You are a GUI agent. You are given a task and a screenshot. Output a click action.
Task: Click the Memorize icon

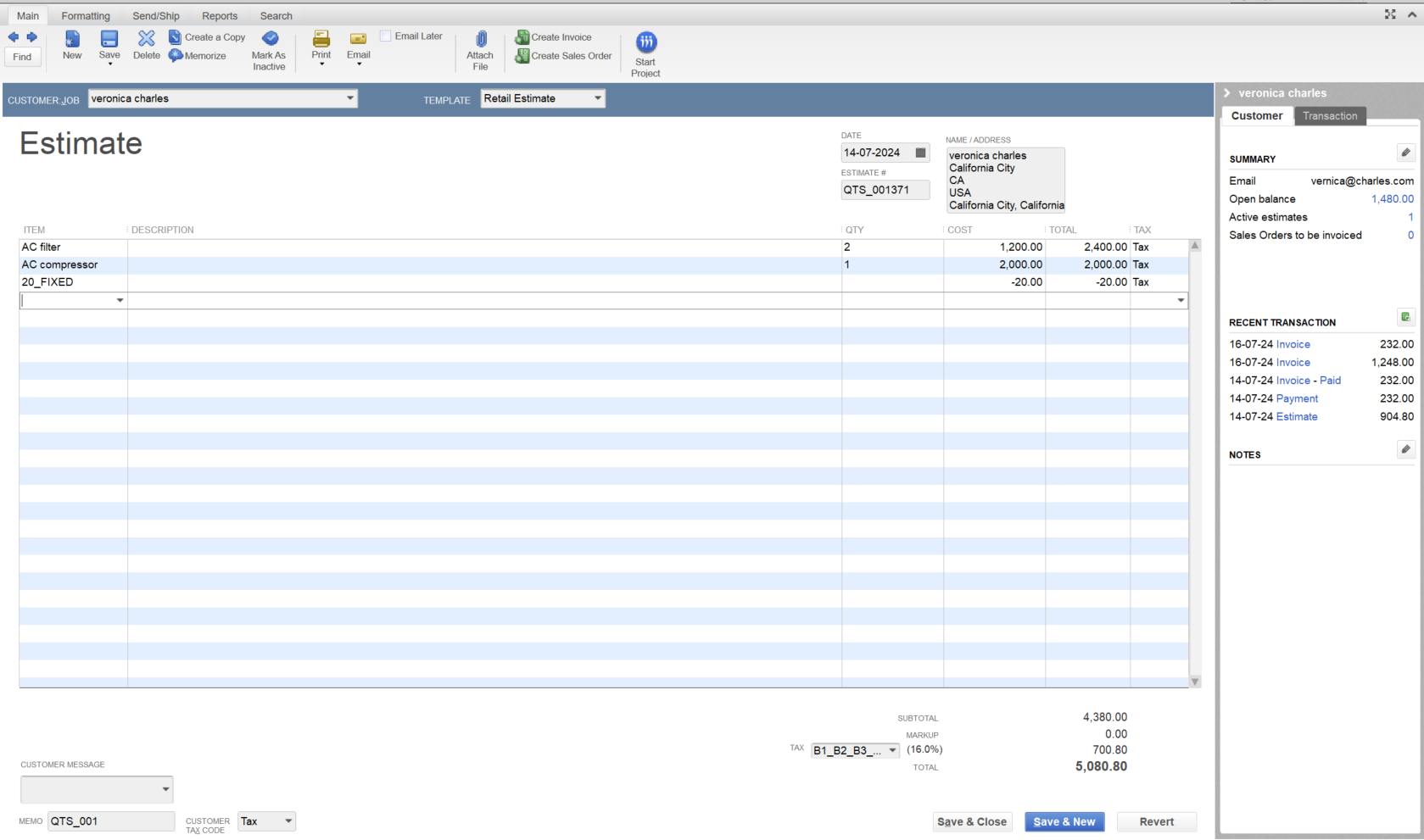(x=176, y=56)
